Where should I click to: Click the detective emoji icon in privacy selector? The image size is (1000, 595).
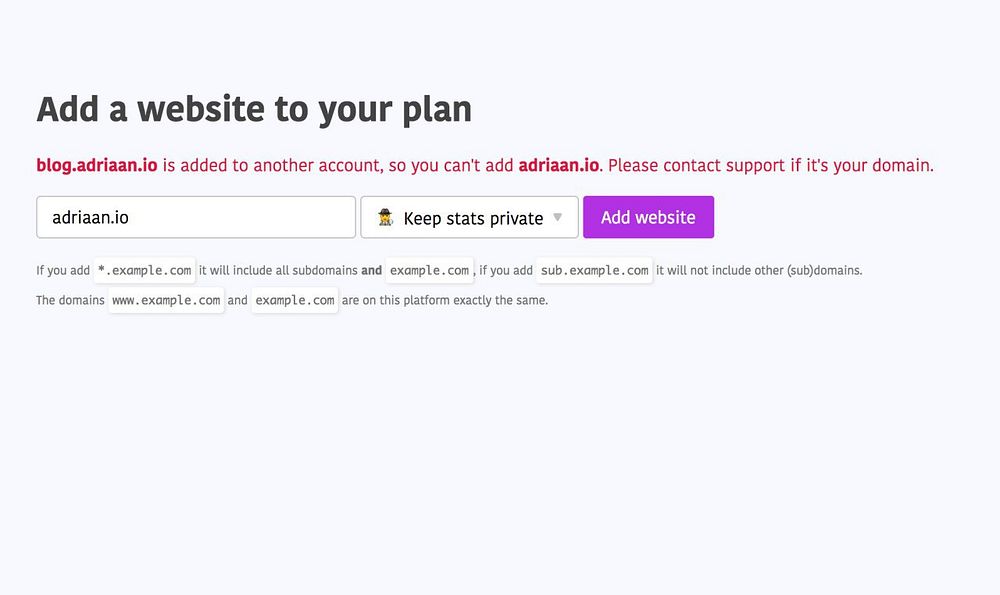385,218
